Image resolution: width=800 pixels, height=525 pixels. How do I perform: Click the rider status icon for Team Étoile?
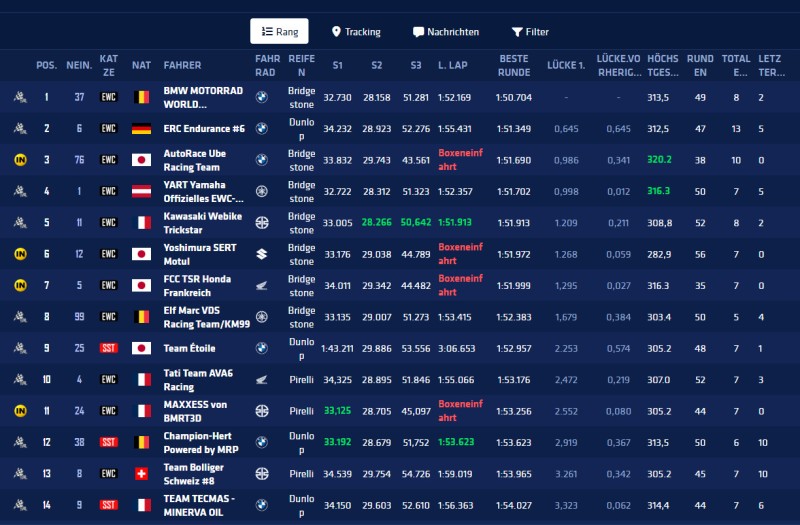pos(20,348)
